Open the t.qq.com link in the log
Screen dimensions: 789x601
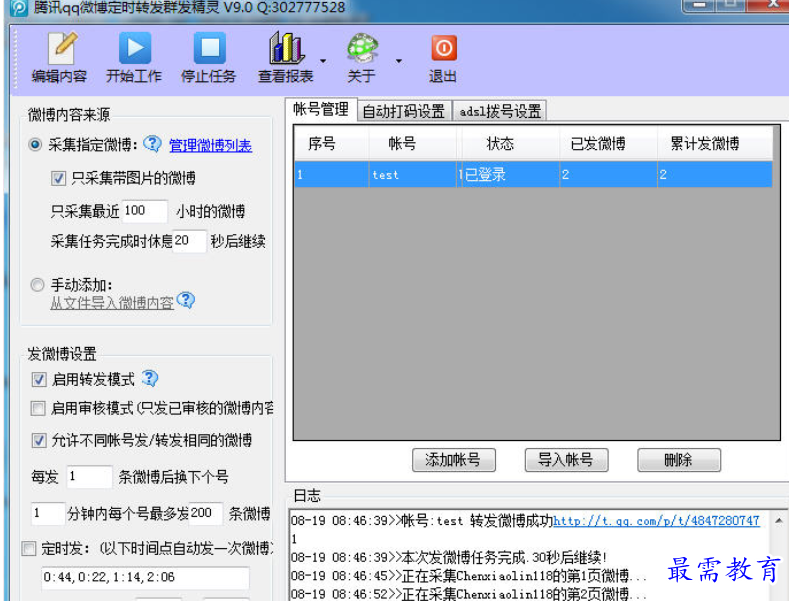coord(656,521)
